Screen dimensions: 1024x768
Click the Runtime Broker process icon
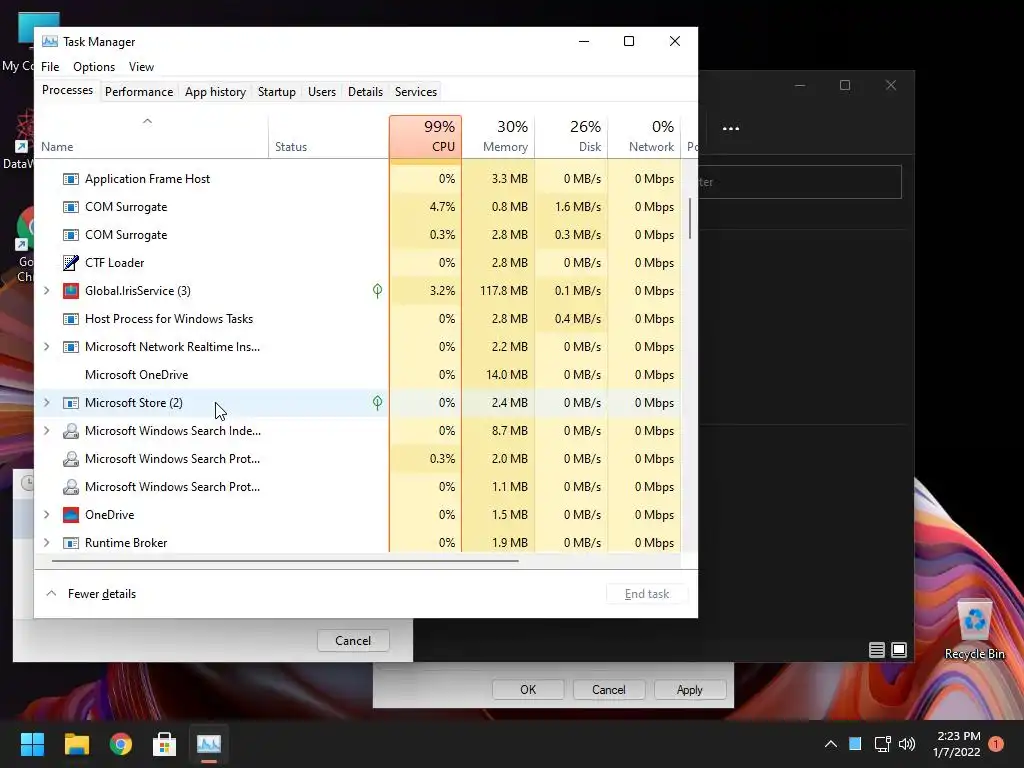71,543
